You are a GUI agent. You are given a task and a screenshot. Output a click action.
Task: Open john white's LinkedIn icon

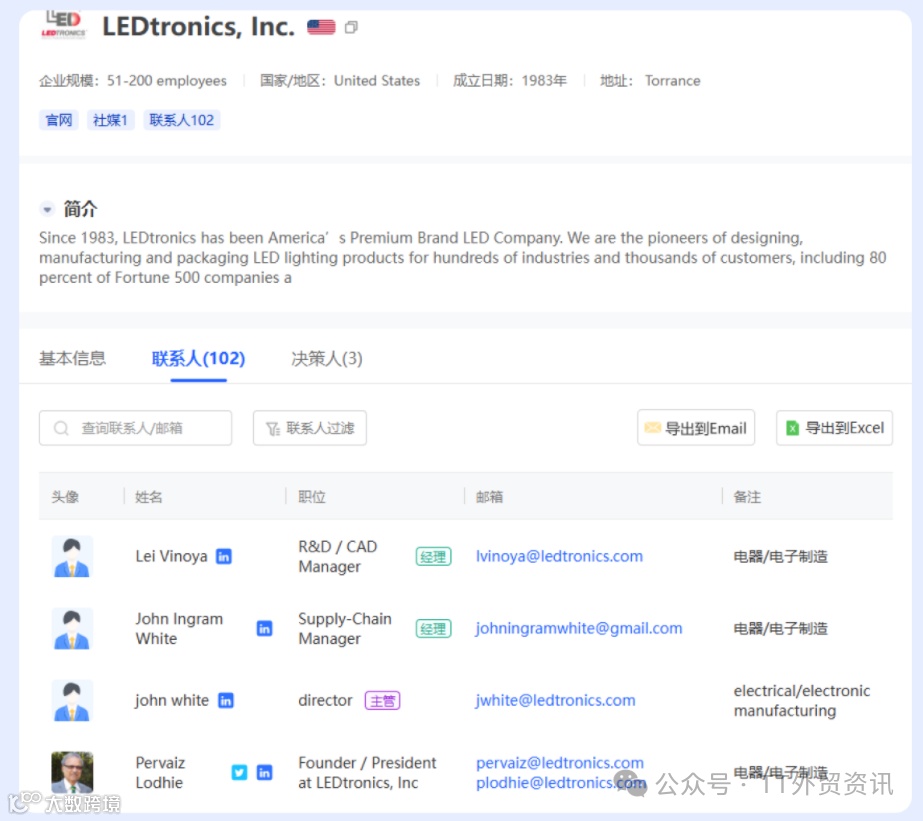coord(225,700)
